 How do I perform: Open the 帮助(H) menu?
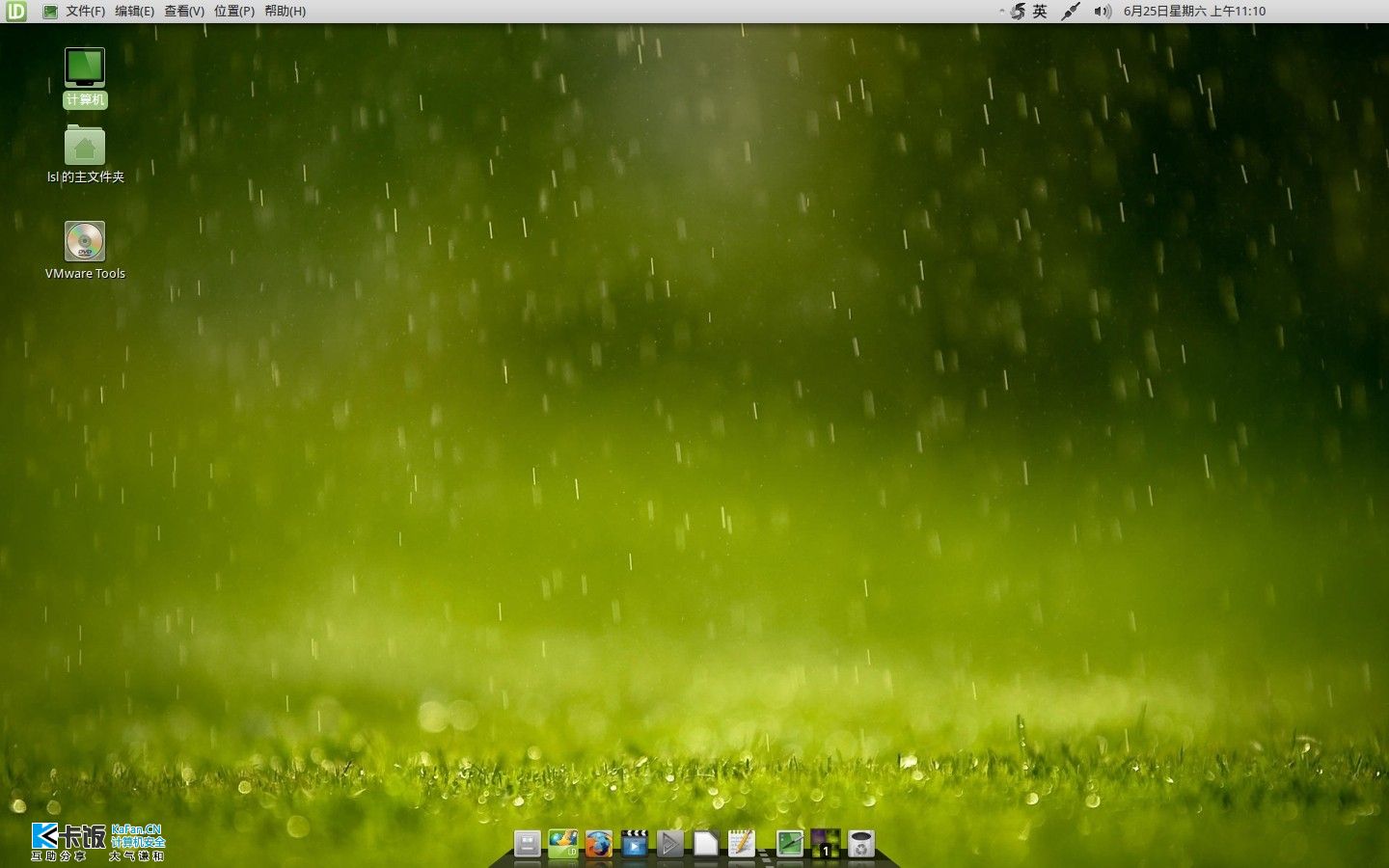tap(285, 12)
